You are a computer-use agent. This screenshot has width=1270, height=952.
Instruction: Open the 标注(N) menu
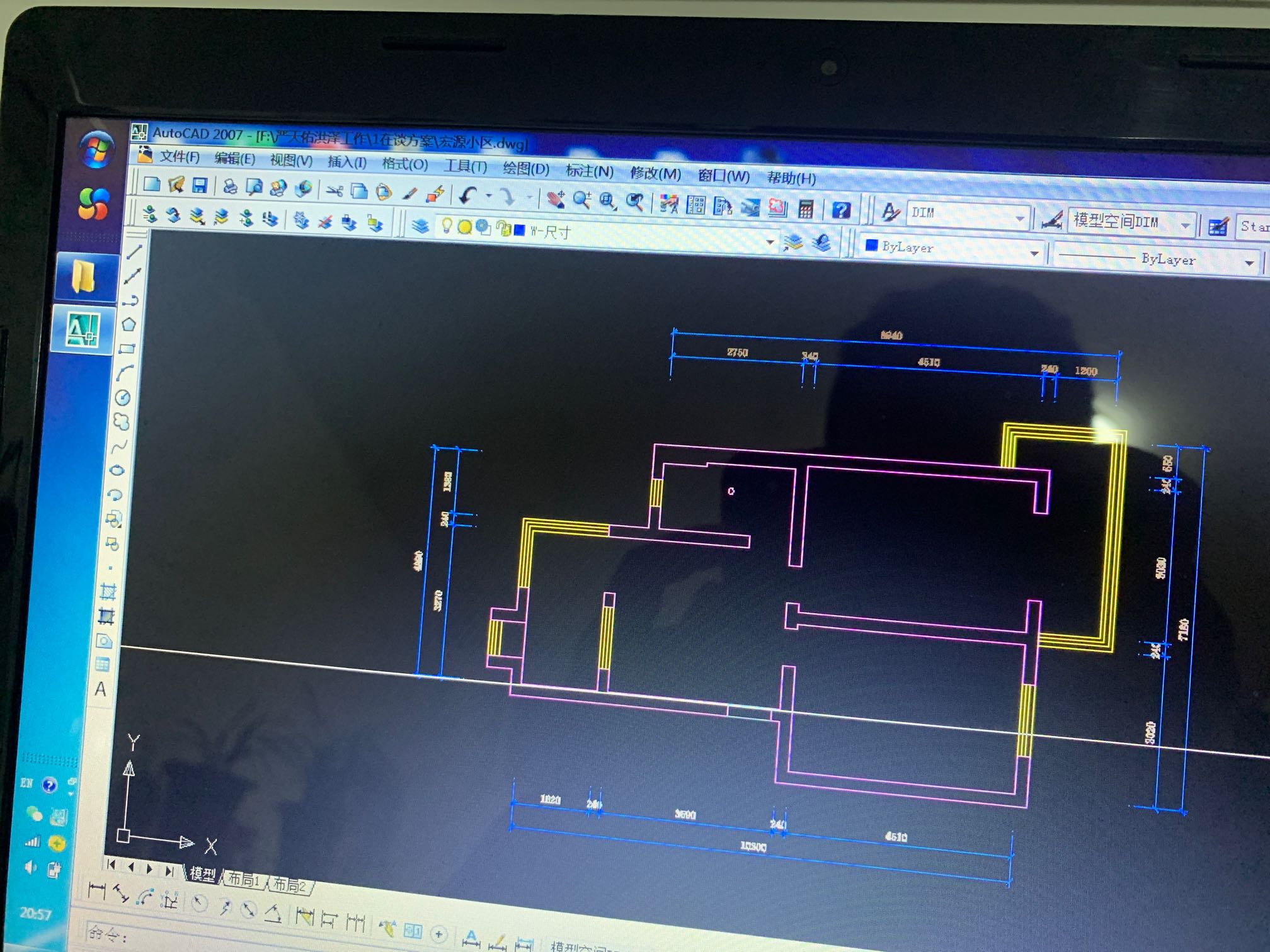(x=590, y=171)
